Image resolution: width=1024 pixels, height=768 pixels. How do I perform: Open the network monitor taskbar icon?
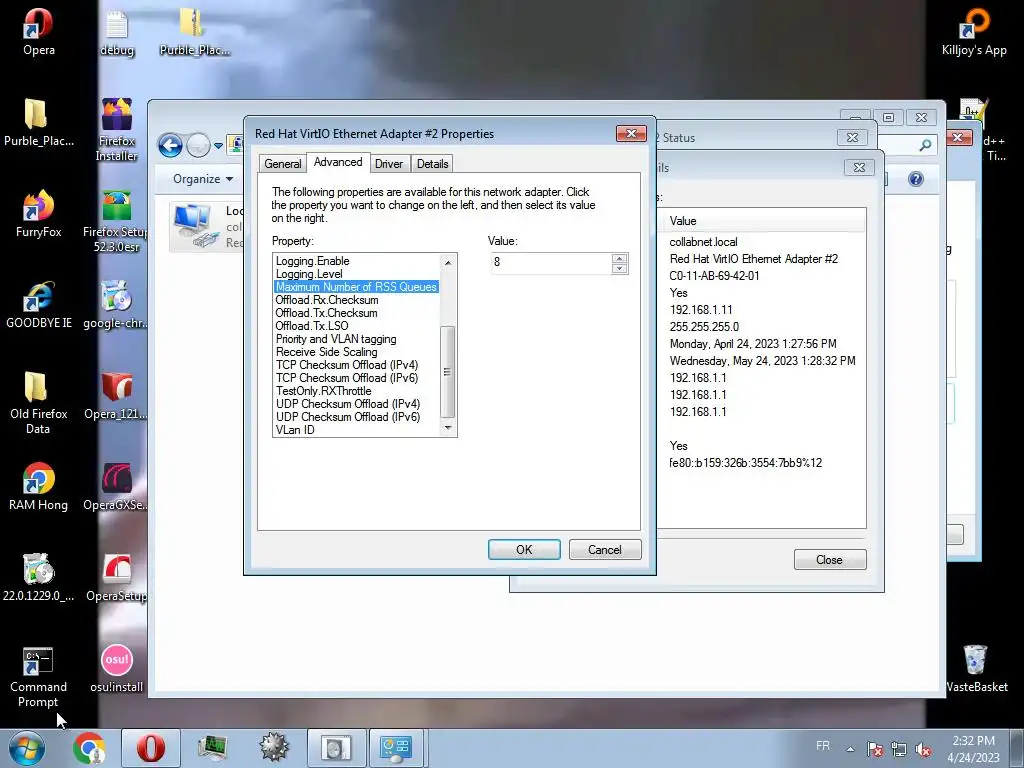[212, 748]
